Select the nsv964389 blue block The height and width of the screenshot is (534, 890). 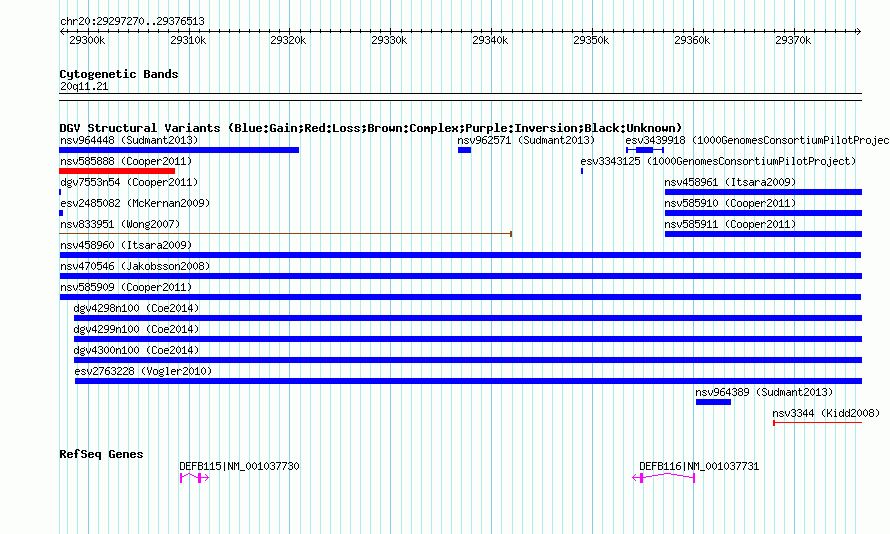713,402
